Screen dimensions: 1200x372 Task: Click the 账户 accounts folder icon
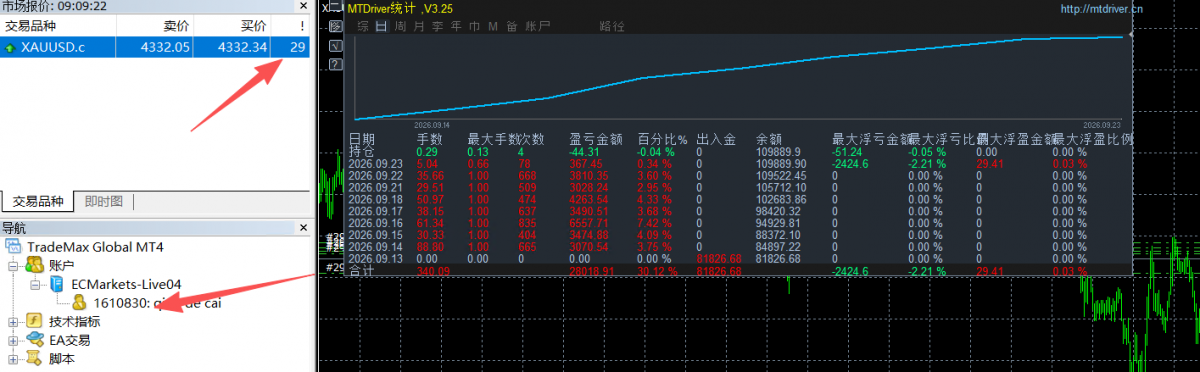(x=34, y=265)
